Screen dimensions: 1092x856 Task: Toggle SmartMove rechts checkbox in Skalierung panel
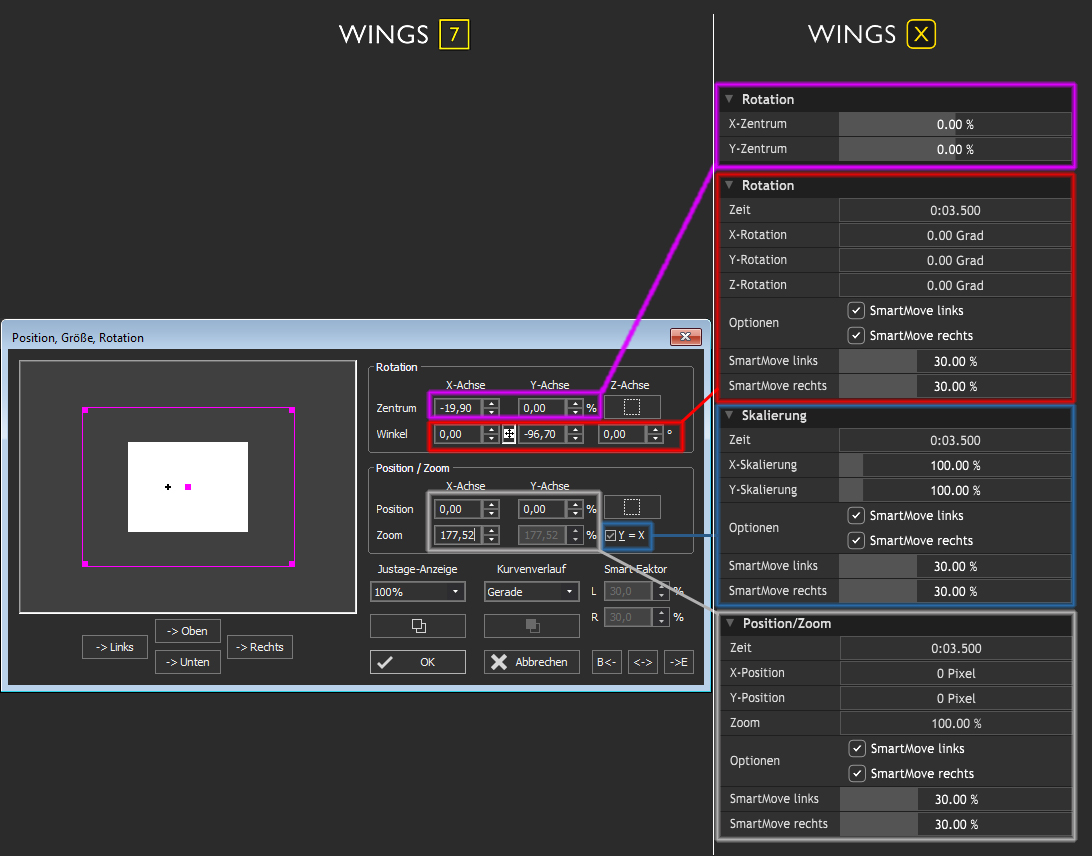pos(856,540)
